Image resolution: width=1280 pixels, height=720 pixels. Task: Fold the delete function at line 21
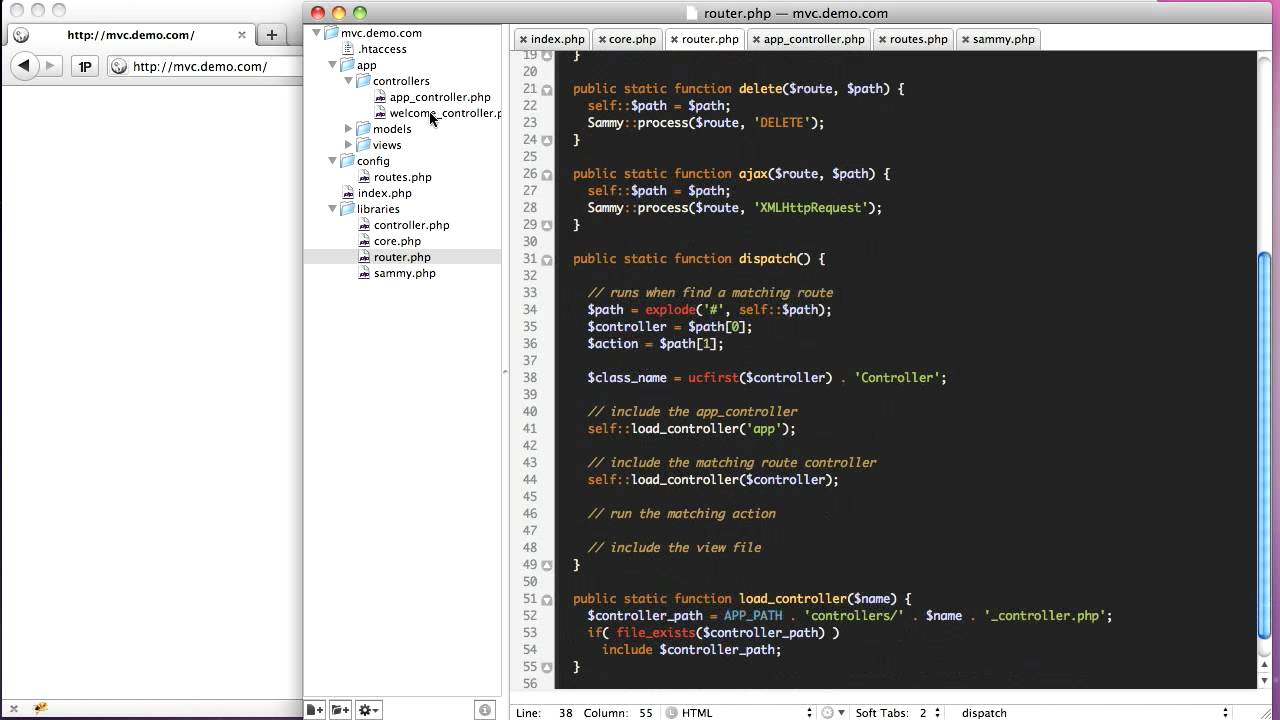click(x=547, y=90)
